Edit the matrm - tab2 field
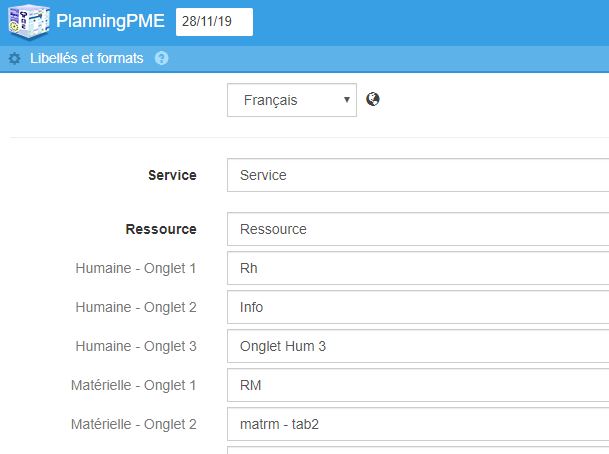This screenshot has height=454, width=609. 418,424
